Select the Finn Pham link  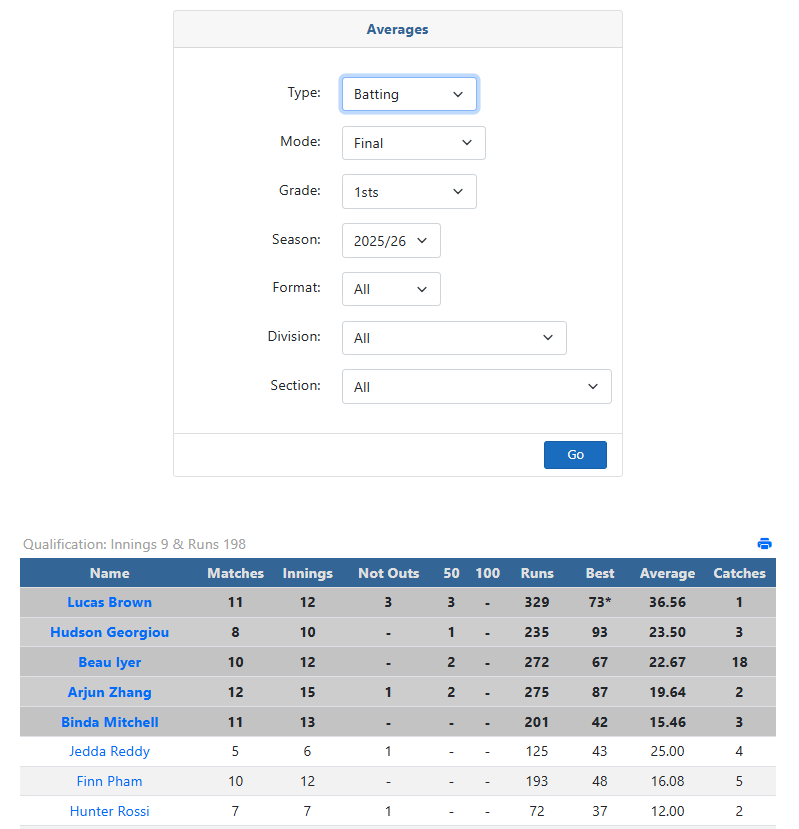click(x=109, y=781)
